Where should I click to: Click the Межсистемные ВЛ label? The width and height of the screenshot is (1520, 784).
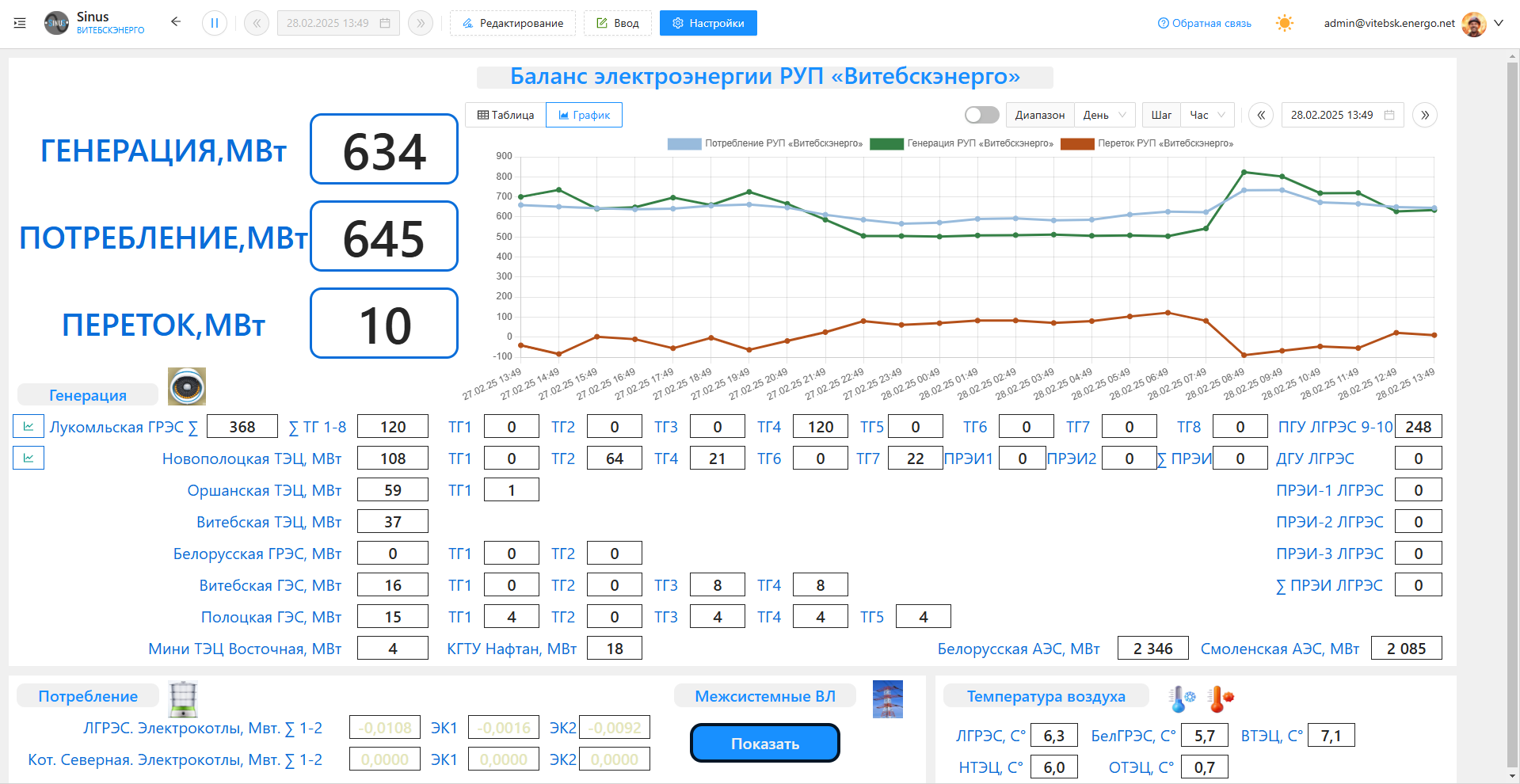click(x=765, y=696)
